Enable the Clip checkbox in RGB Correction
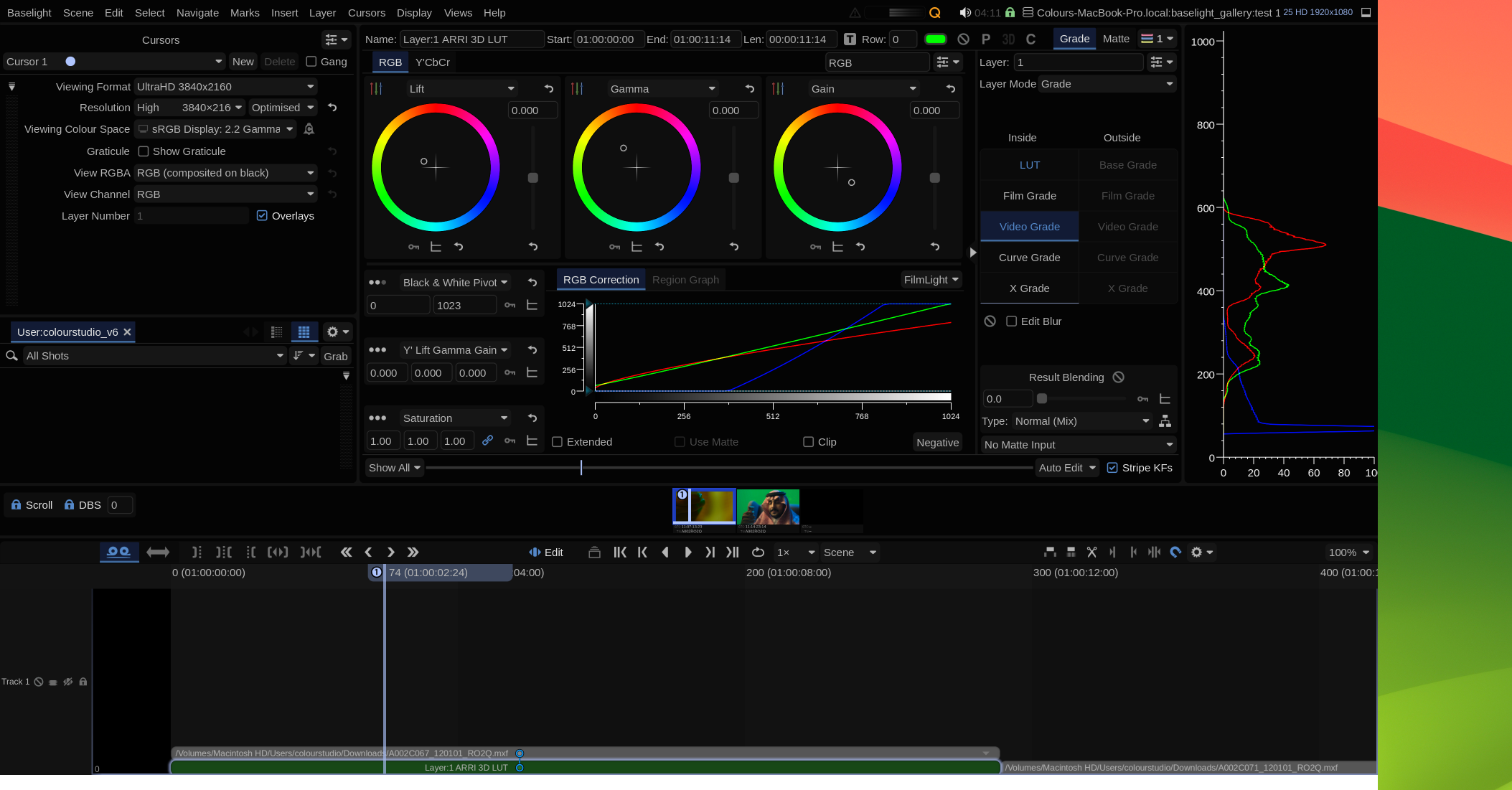This screenshot has width=1512, height=790. 807,441
